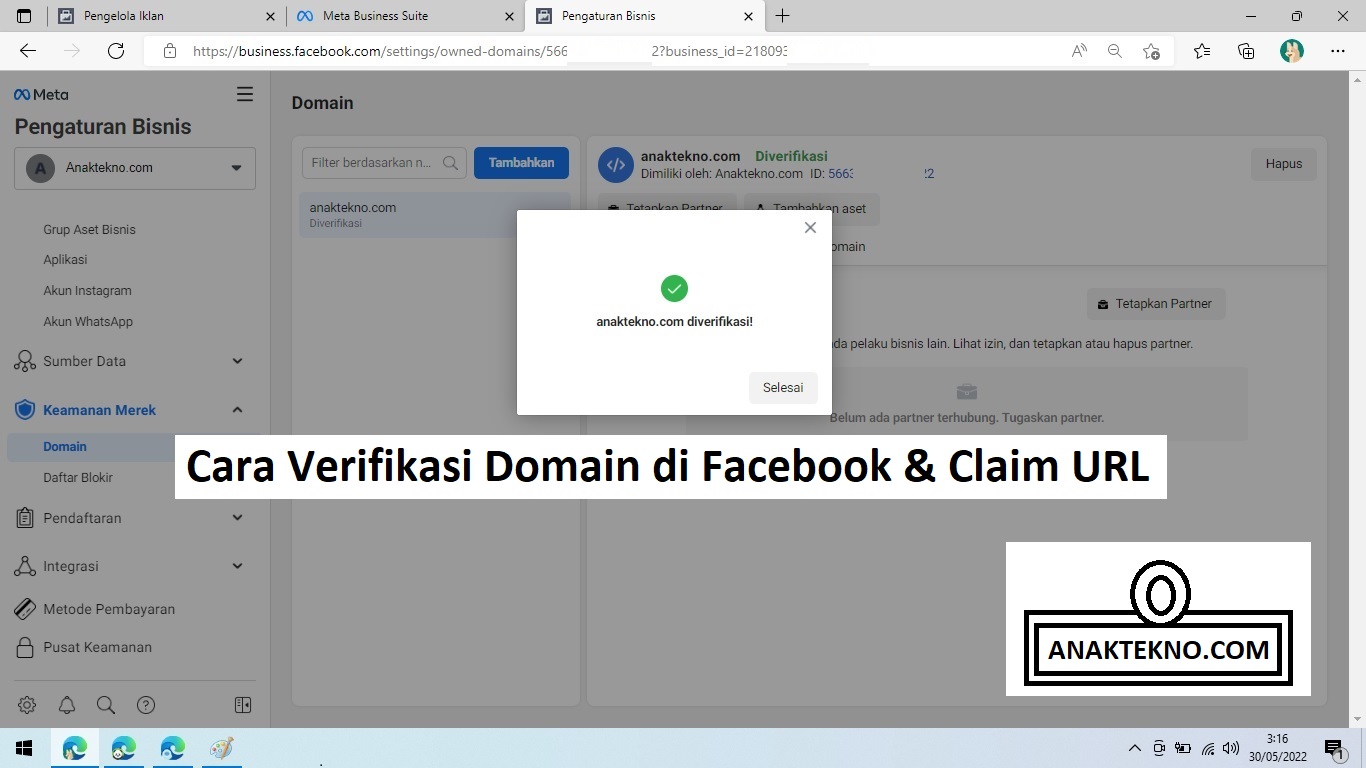This screenshot has width=1366, height=768.
Task: Open the Anaktekno.com business account dropdown
Action: [135, 168]
